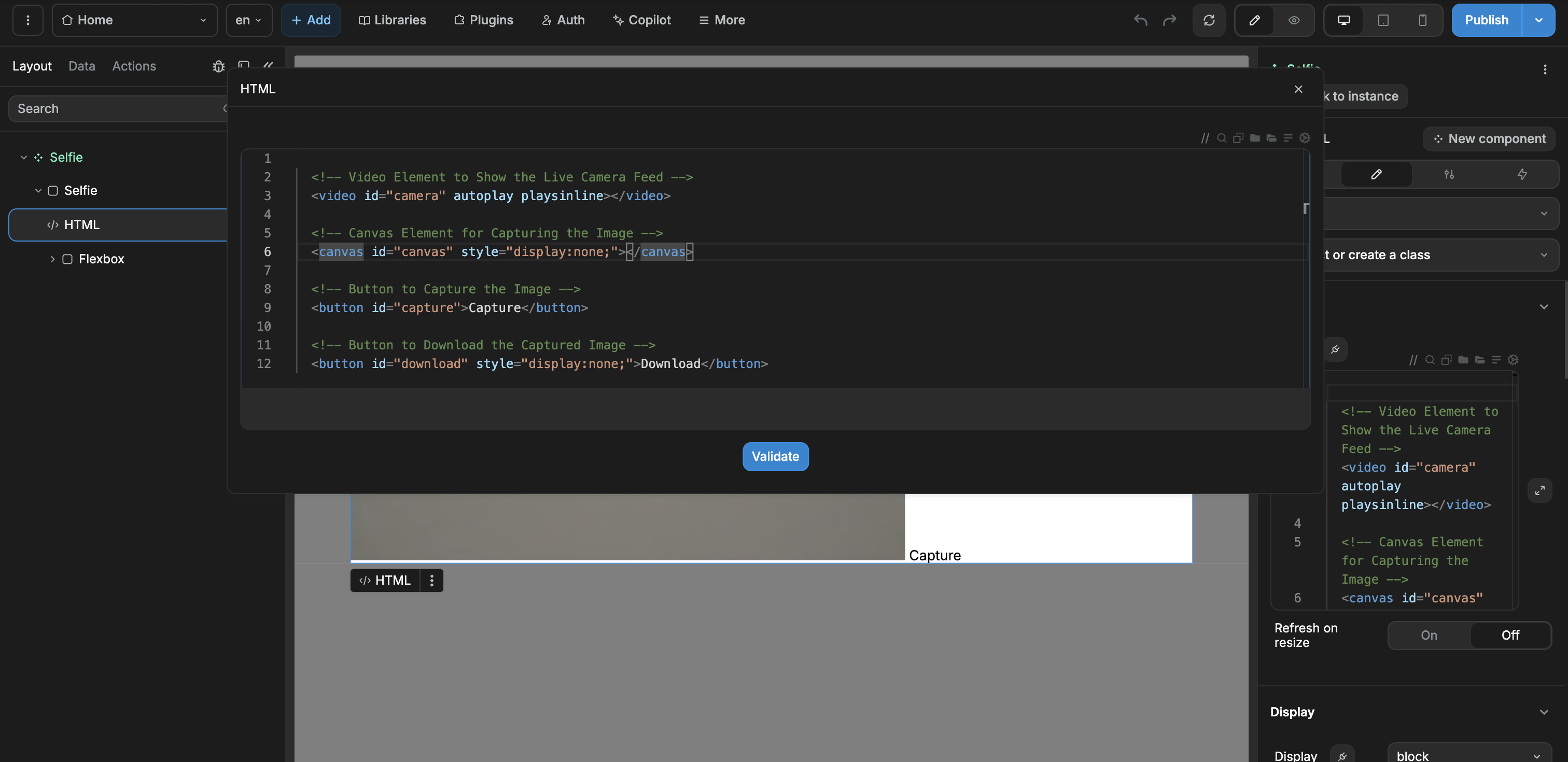Viewport: 1568px width, 762px height.
Task: Click the settings gear in the code editor toolbar
Action: click(x=1305, y=138)
